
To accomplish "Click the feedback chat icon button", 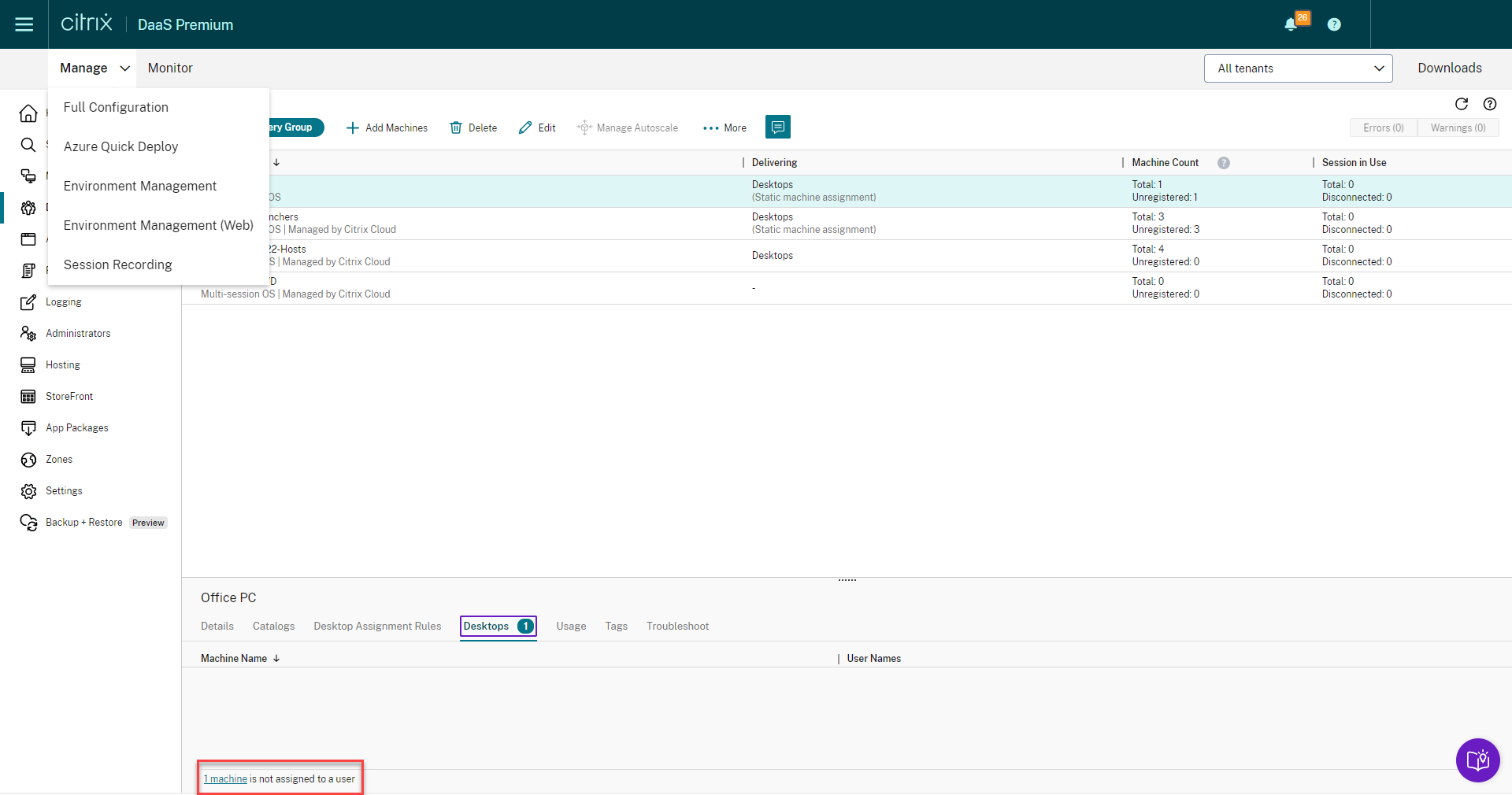I will [777, 128].
